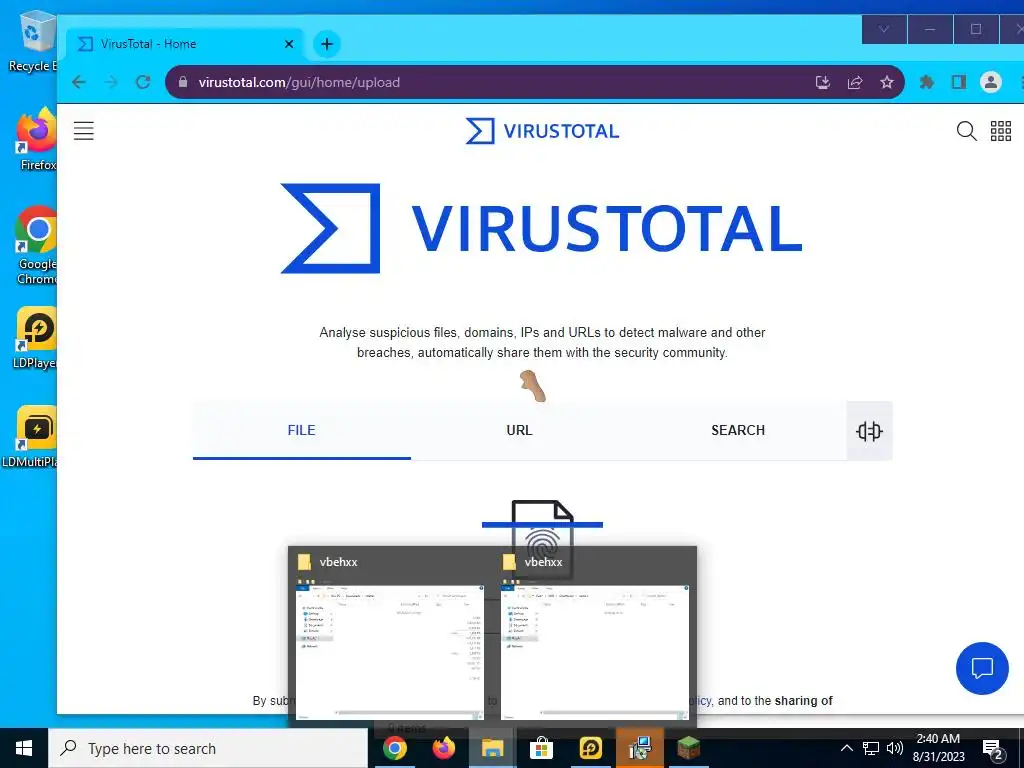This screenshot has width=1024, height=768.
Task: Click the file upload fingerprint icon
Action: coord(542,539)
